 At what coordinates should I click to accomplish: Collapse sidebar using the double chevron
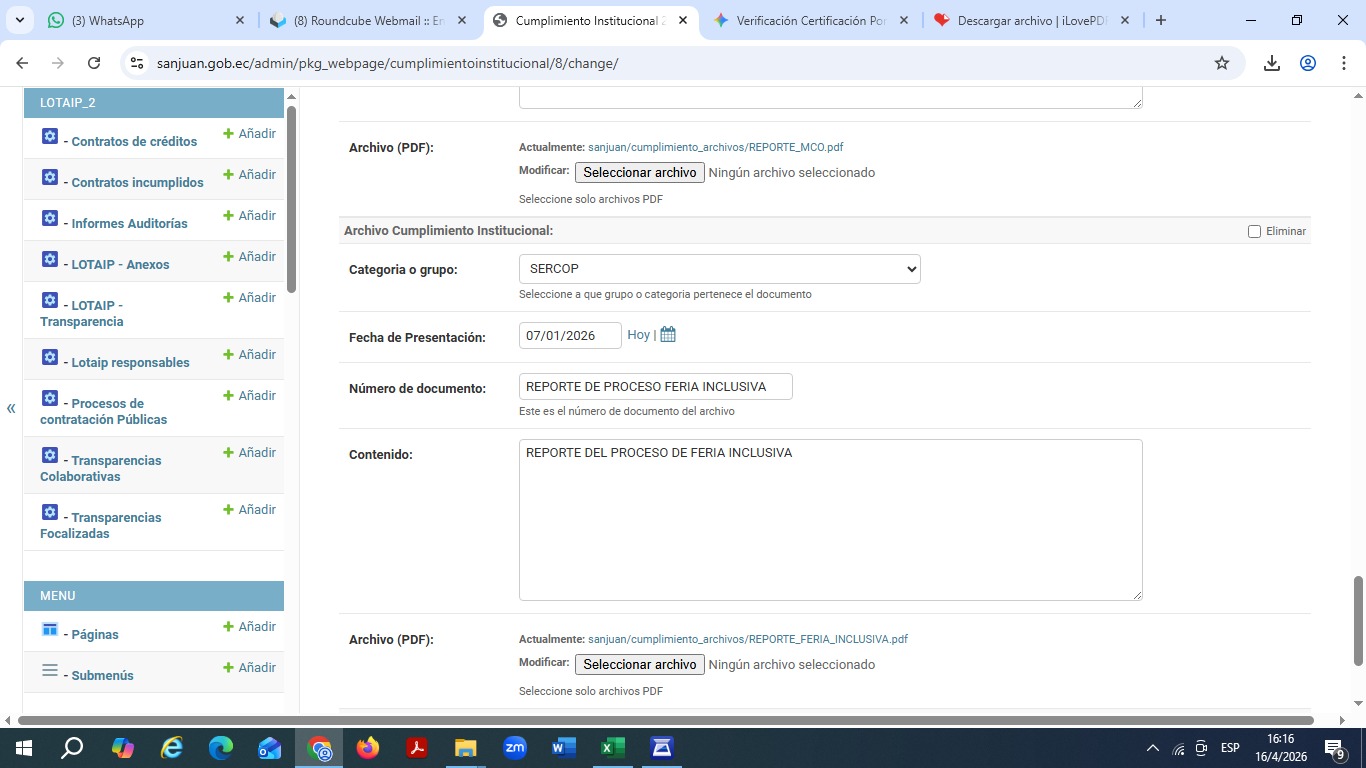11,408
